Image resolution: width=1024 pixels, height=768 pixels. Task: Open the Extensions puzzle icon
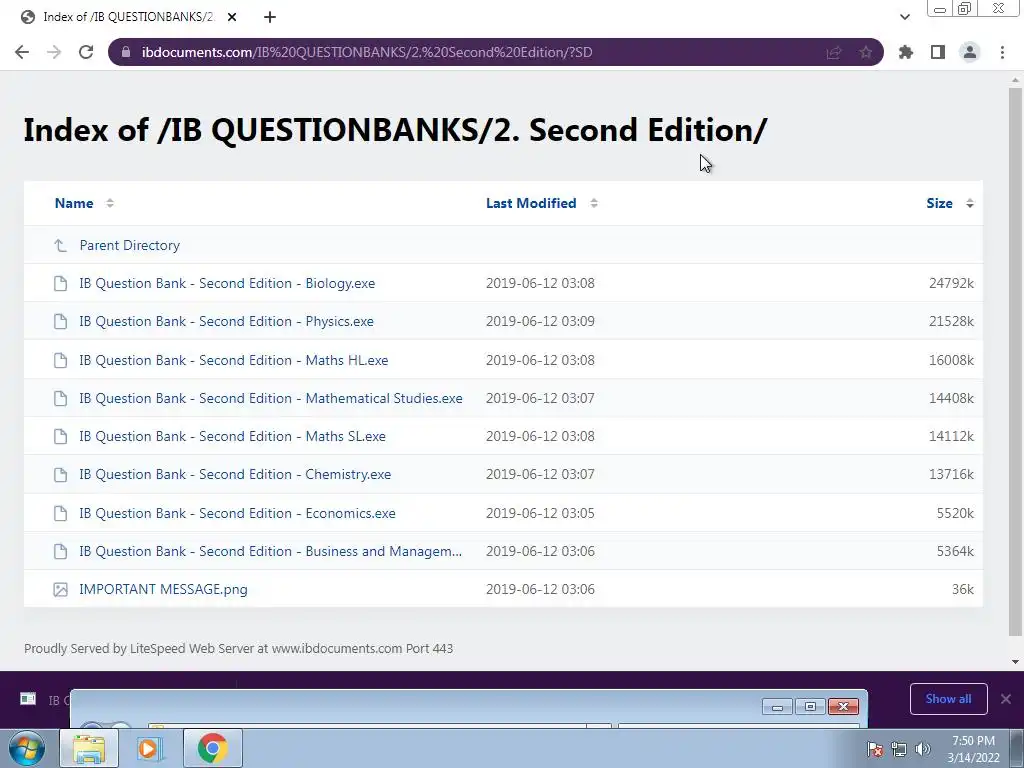[x=906, y=52]
